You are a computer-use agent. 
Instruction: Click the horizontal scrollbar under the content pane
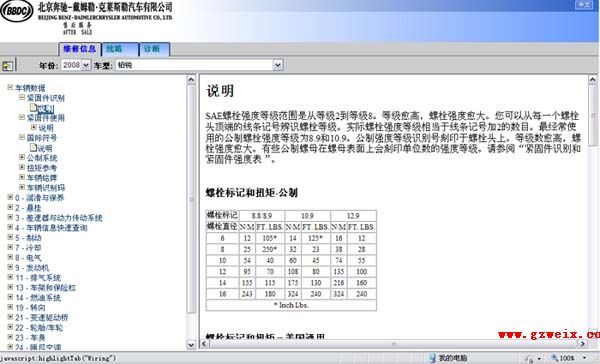(x=393, y=344)
